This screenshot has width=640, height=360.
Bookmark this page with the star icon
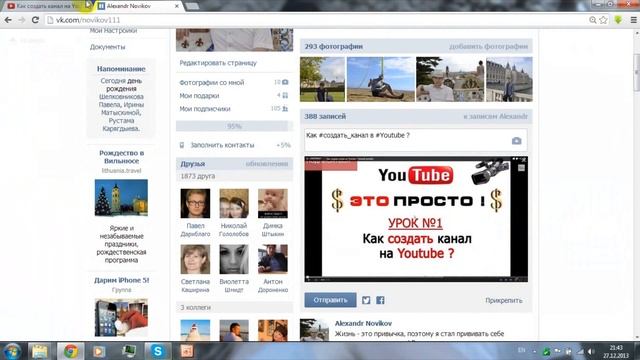coord(604,20)
